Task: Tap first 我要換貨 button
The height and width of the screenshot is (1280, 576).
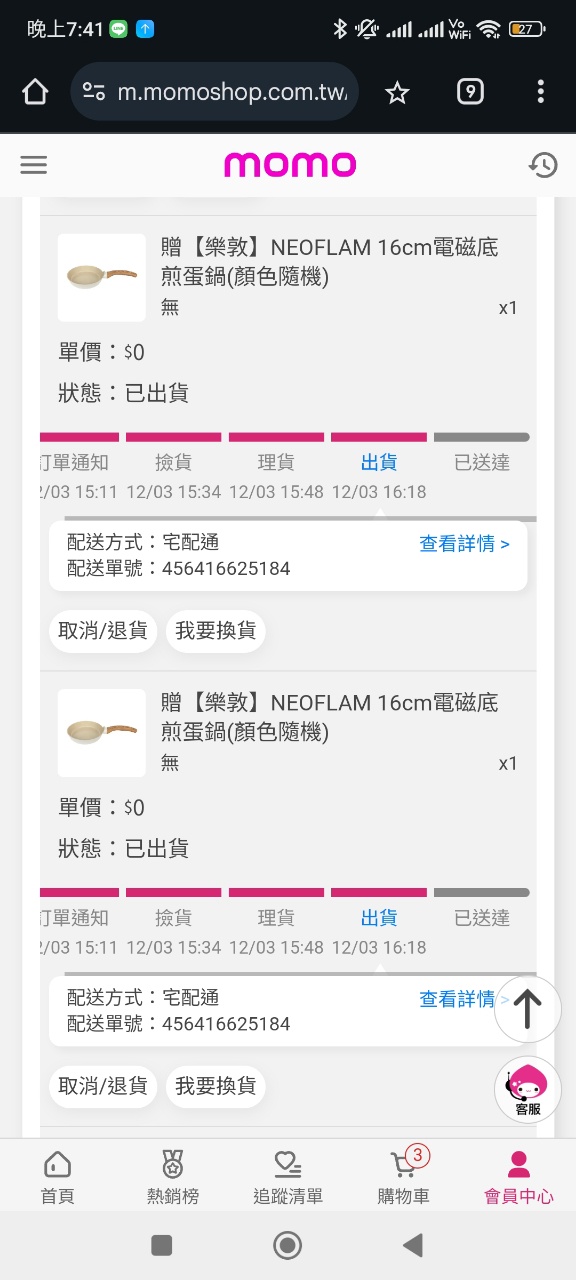Action: pyautogui.click(x=216, y=631)
